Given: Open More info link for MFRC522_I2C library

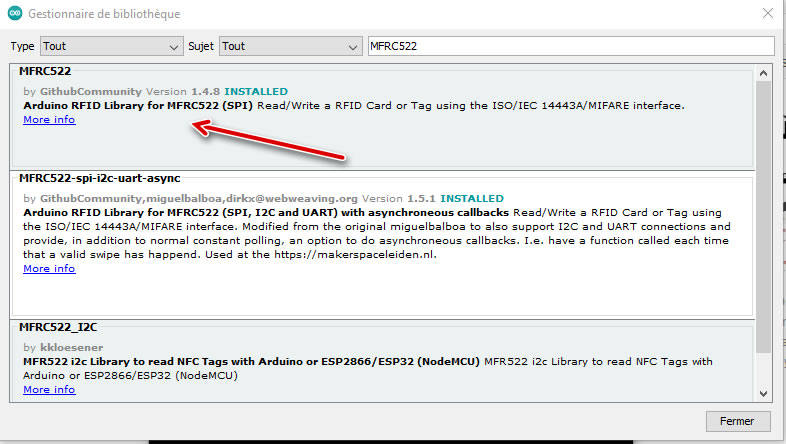Looking at the screenshot, I should click(x=49, y=389).
